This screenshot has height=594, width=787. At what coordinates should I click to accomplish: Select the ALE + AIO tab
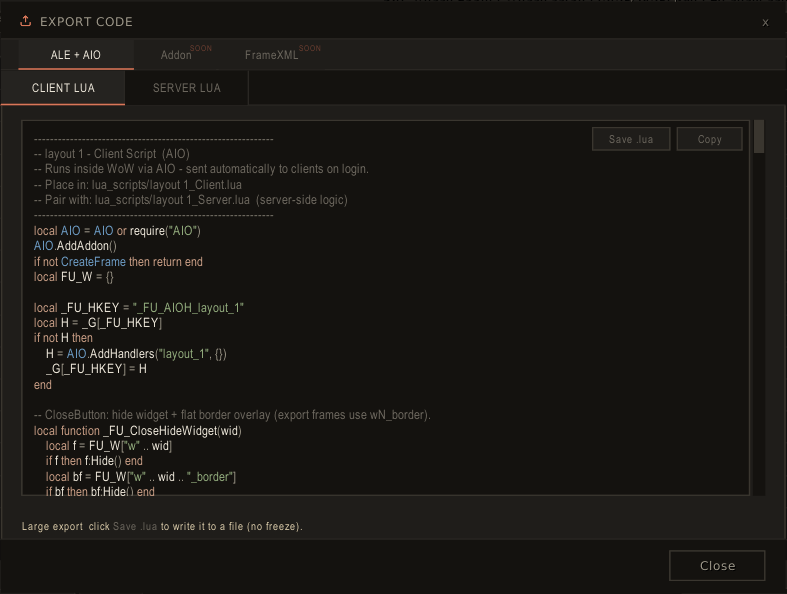pyautogui.click(x=76, y=55)
